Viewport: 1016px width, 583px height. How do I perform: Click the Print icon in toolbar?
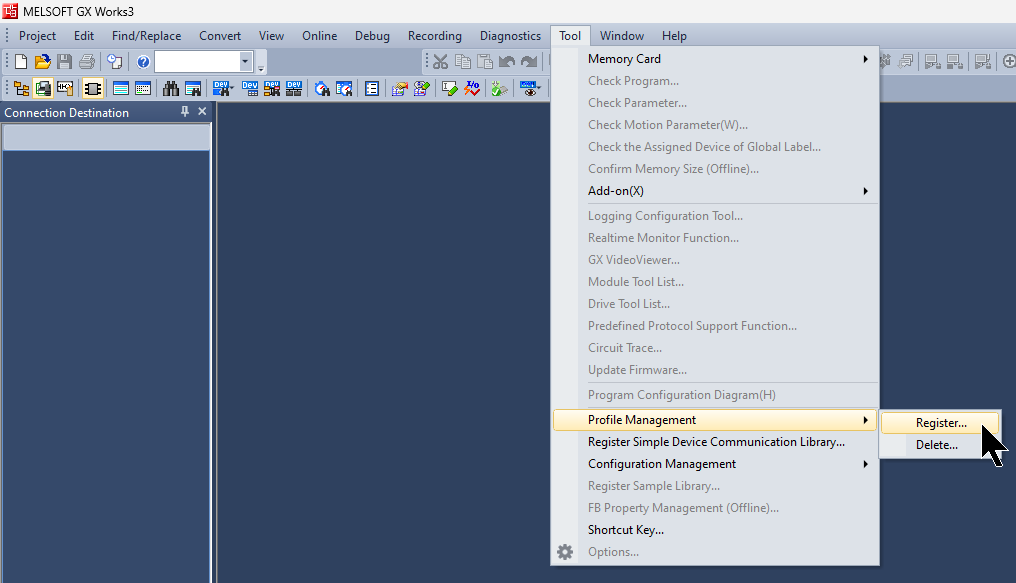click(86, 62)
